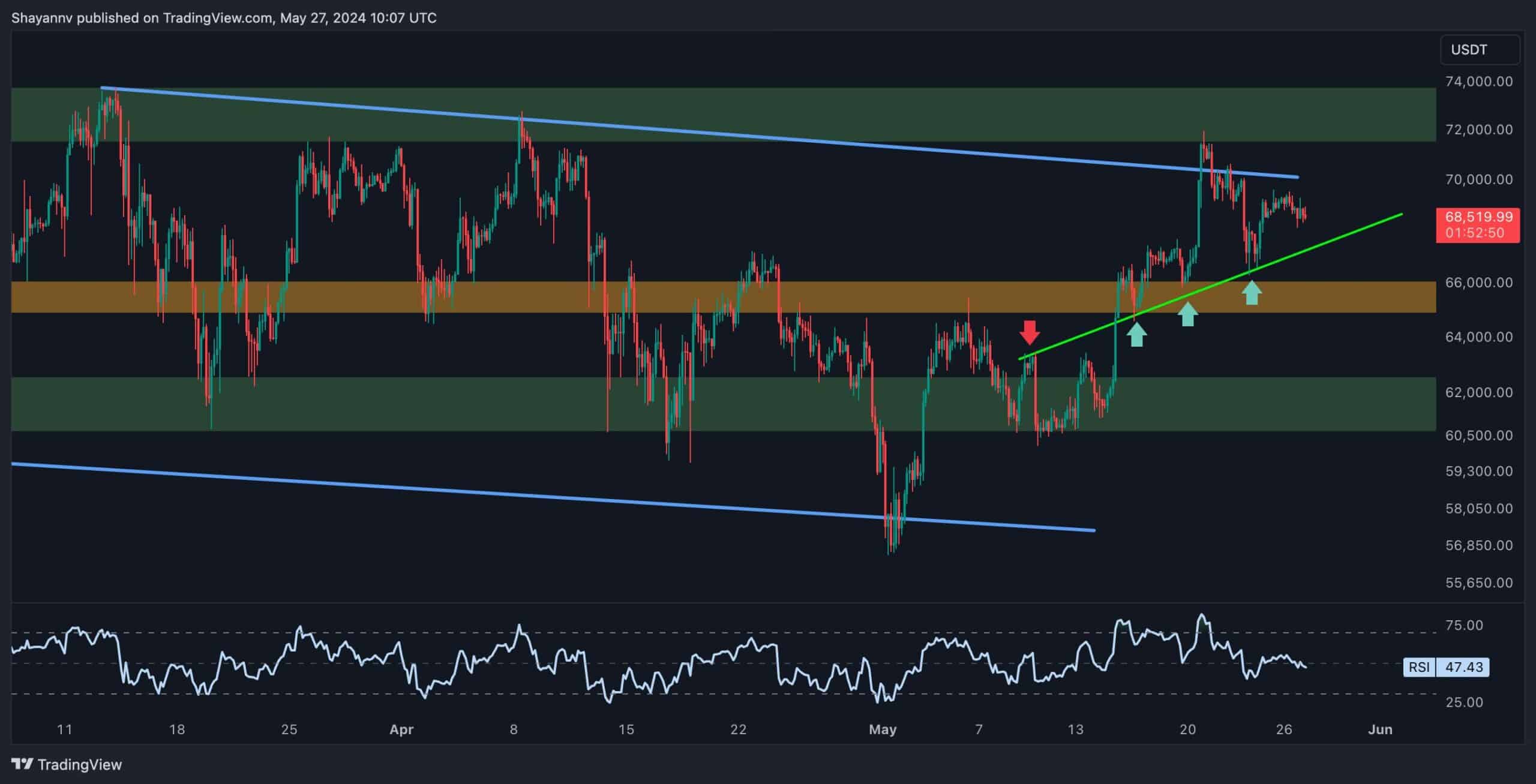
Task: Click the first teal up arrow marker
Action: point(1136,335)
